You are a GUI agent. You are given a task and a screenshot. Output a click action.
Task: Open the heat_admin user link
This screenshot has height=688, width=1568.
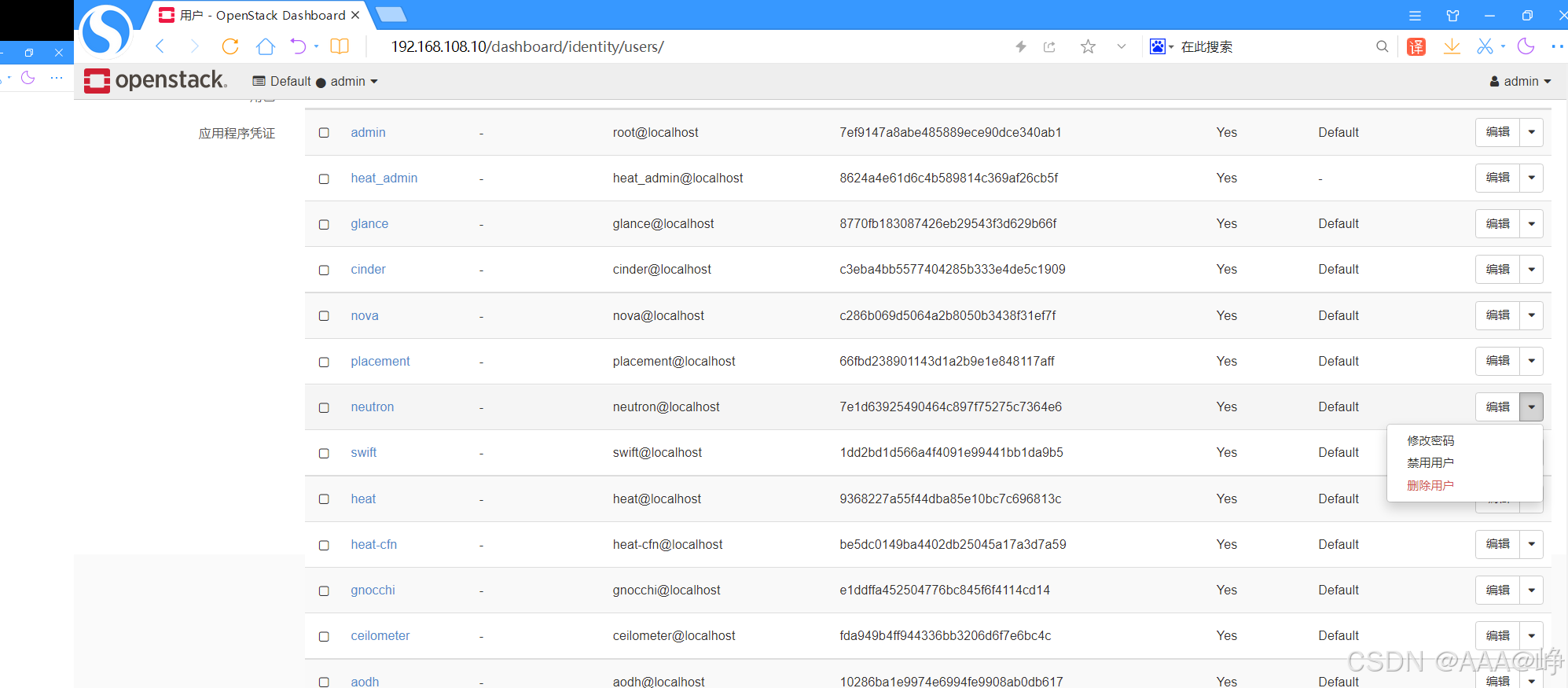click(x=384, y=178)
